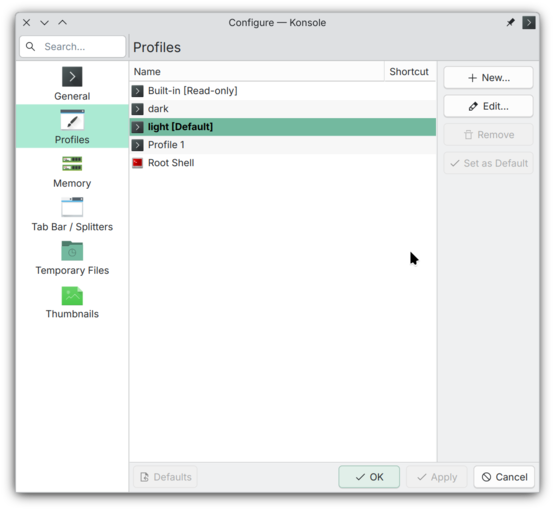Select the light [Default] profile row
This screenshot has width=555, height=511.
(x=283, y=127)
